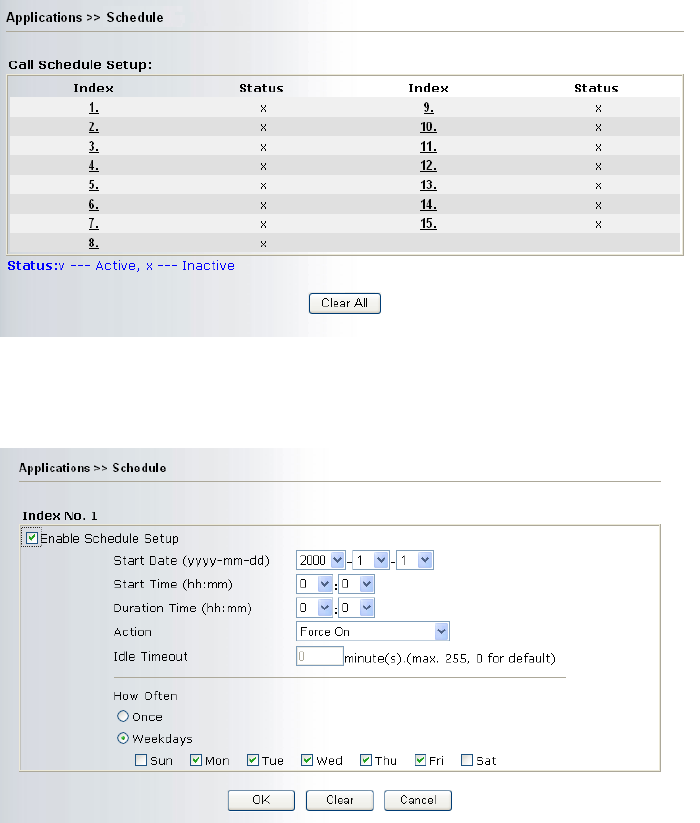Enable the Sun checkbox
The width and height of the screenshot is (700, 823).
pyautogui.click(x=141, y=761)
